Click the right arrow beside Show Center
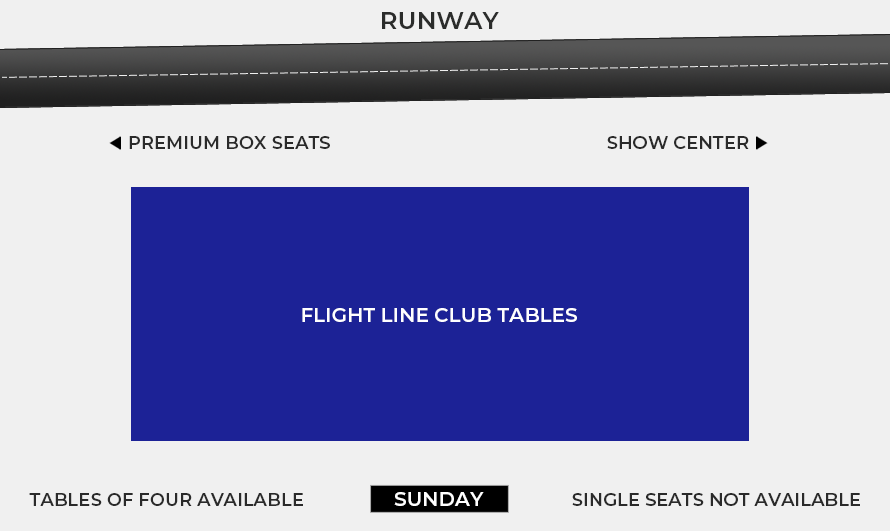The height and width of the screenshot is (531, 890). [761, 143]
